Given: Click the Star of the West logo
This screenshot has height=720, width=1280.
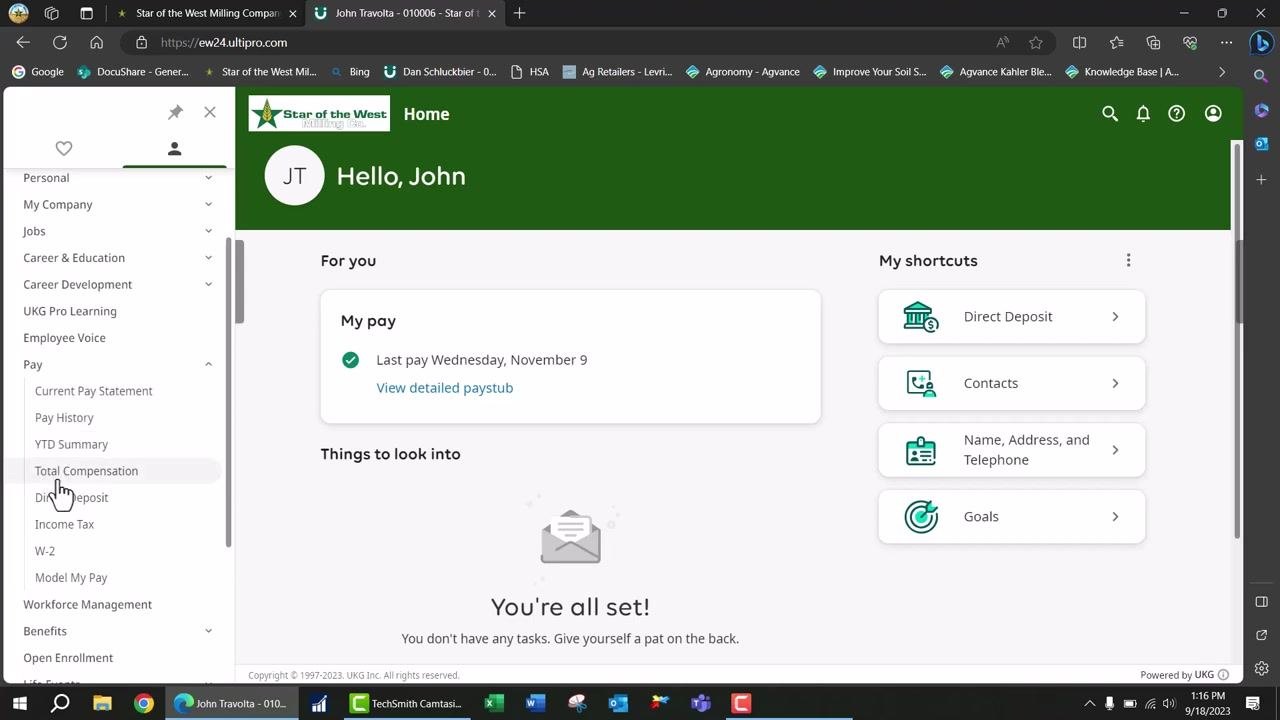Looking at the screenshot, I should tap(319, 114).
